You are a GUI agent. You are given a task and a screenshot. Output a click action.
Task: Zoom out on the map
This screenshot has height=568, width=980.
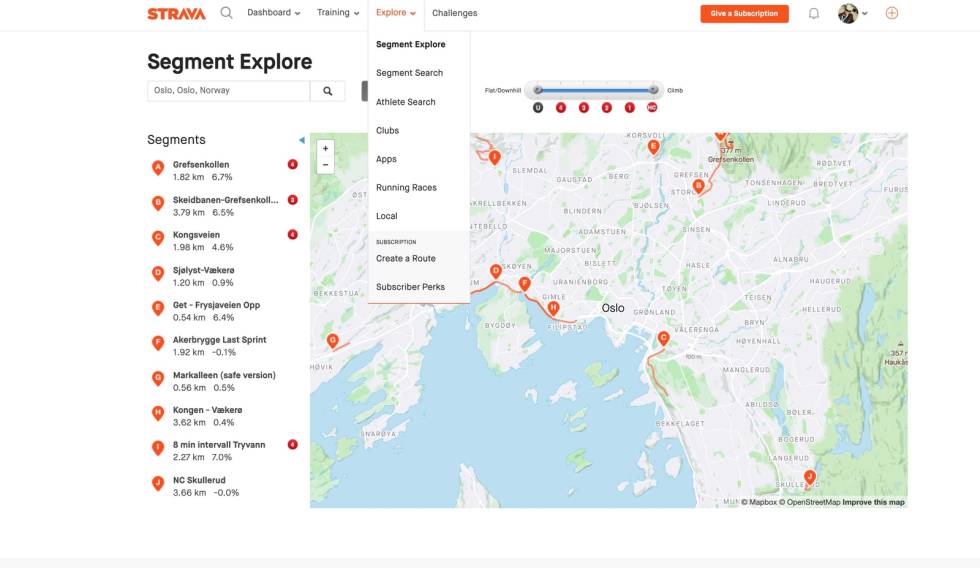point(326,165)
